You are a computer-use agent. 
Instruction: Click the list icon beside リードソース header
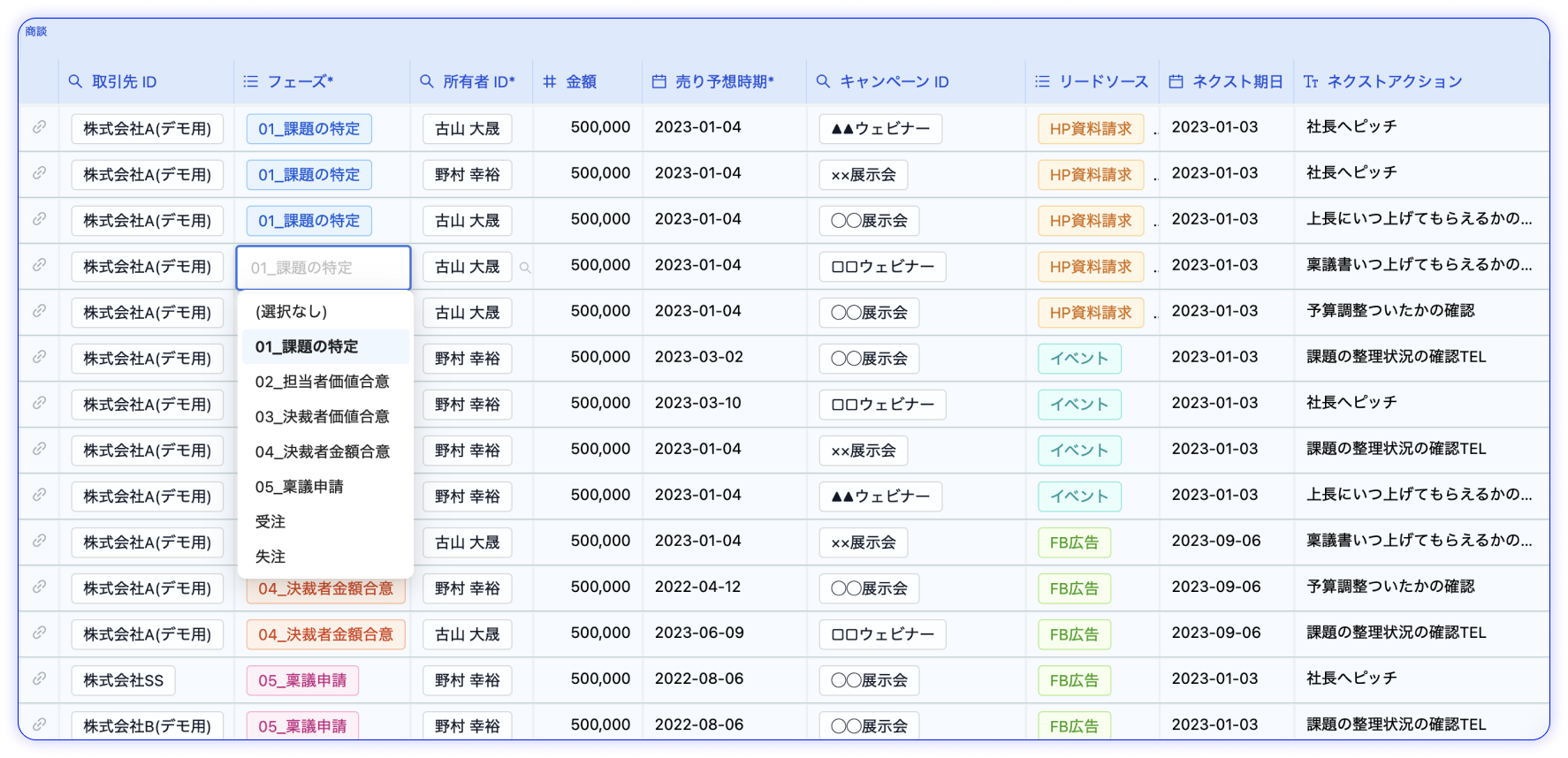(x=1043, y=81)
